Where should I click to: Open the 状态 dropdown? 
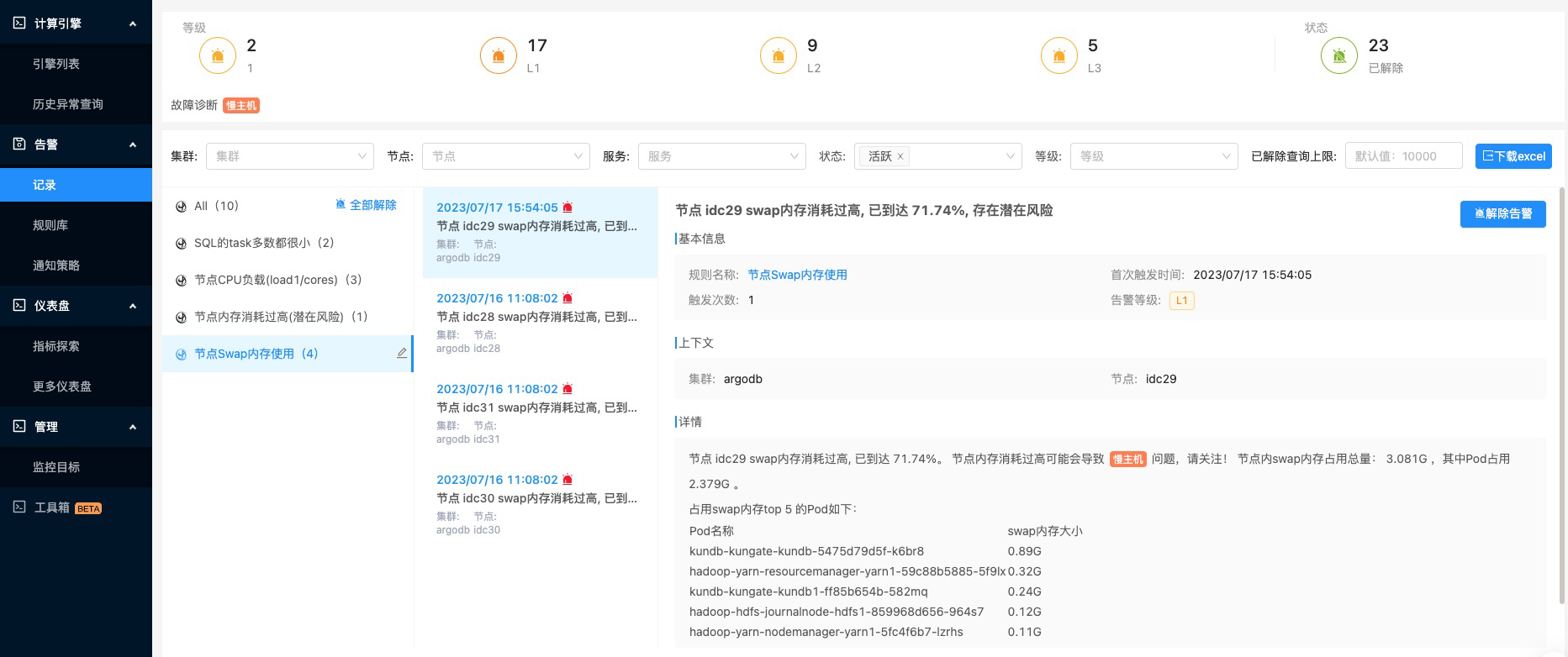(937, 156)
